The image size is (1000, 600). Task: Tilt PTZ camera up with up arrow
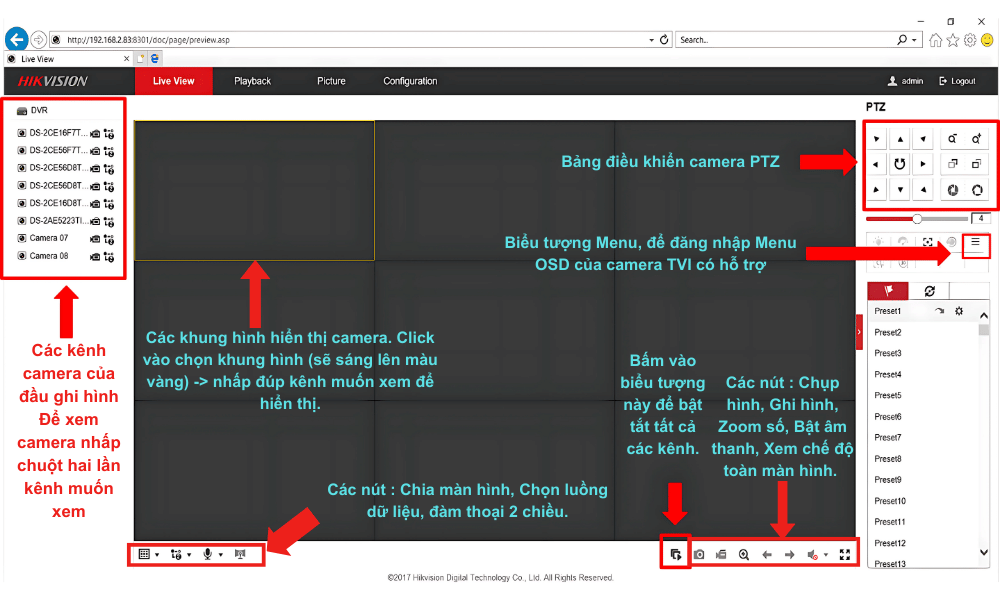(x=900, y=139)
